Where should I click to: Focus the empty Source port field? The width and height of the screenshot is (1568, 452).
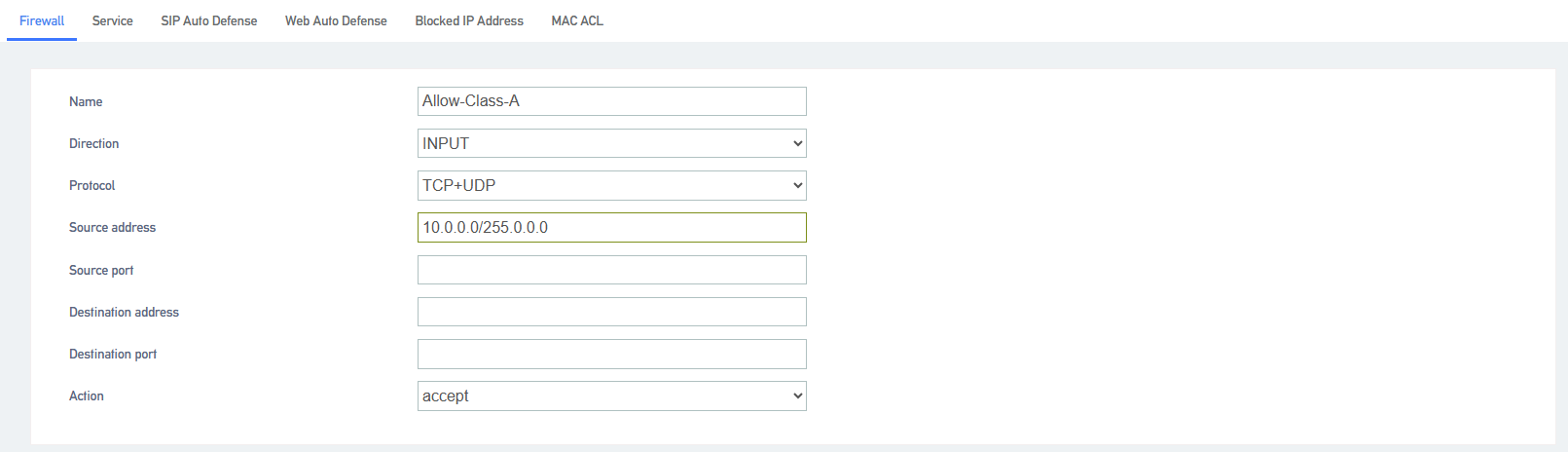(612, 270)
